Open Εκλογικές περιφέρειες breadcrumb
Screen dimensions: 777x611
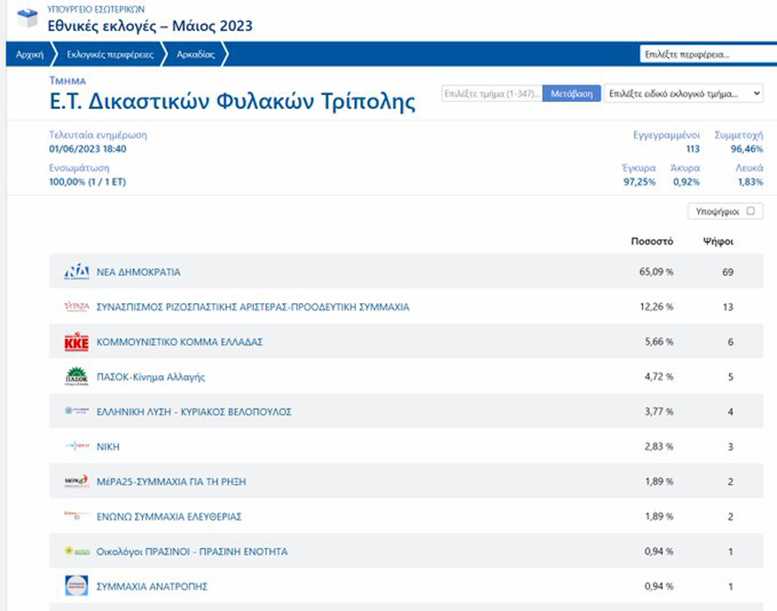[110, 54]
